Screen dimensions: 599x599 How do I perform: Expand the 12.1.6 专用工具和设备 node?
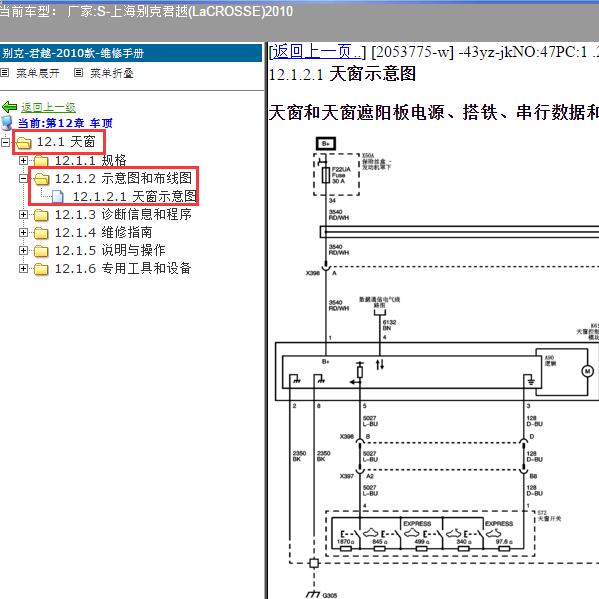[24, 269]
